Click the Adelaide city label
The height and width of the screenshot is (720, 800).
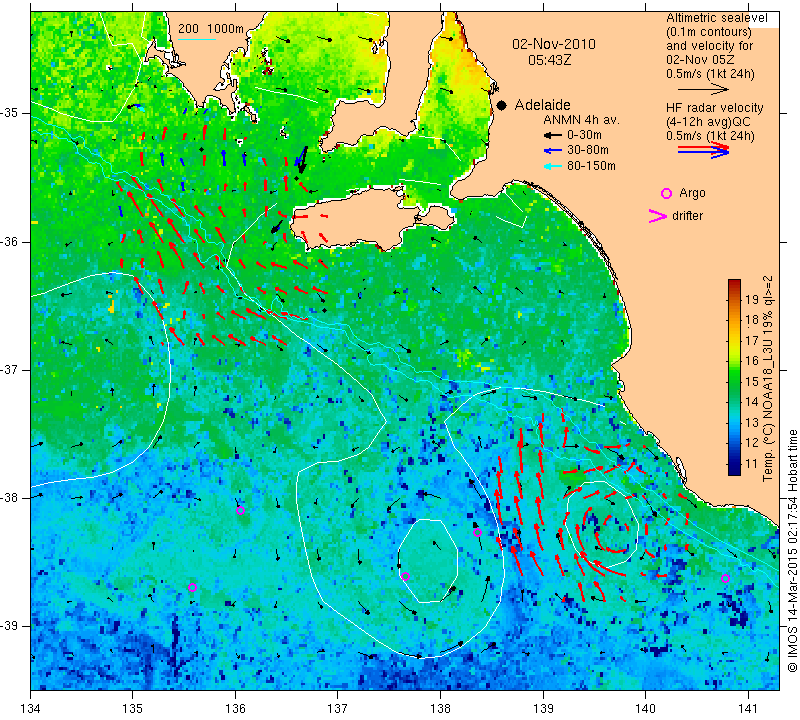point(542,105)
